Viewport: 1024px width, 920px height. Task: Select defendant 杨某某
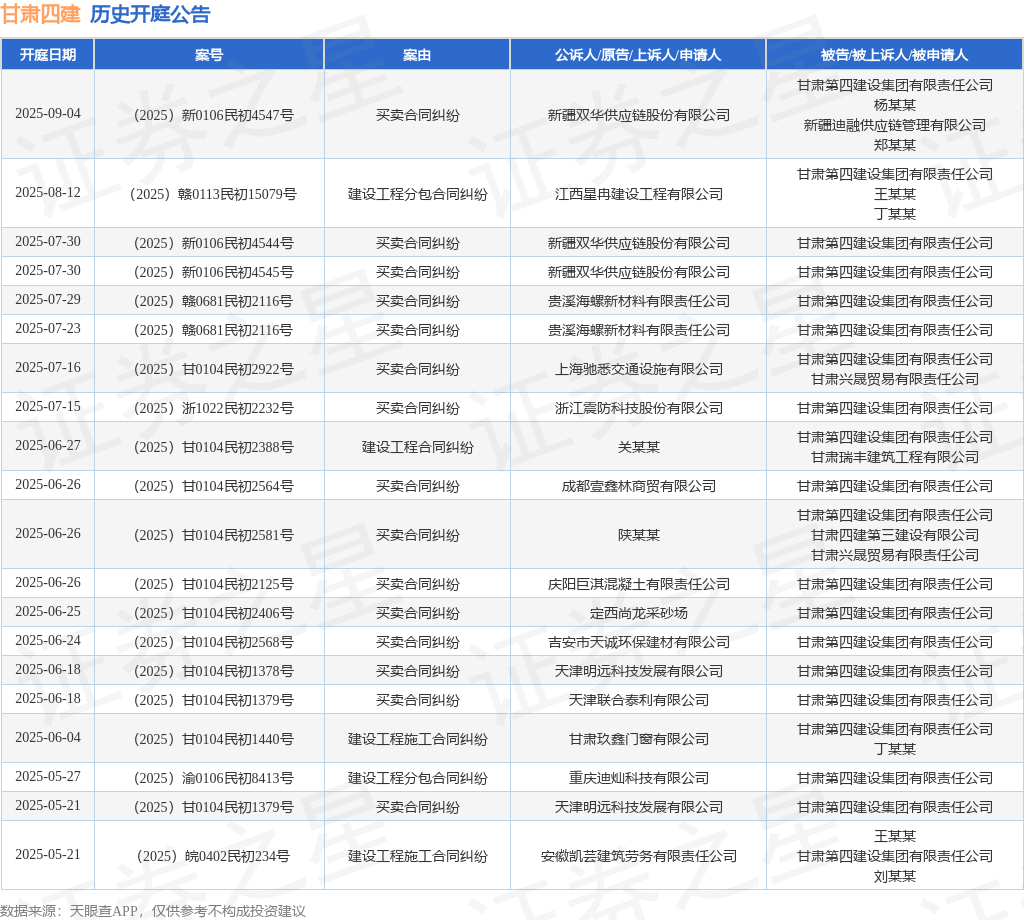(895, 105)
